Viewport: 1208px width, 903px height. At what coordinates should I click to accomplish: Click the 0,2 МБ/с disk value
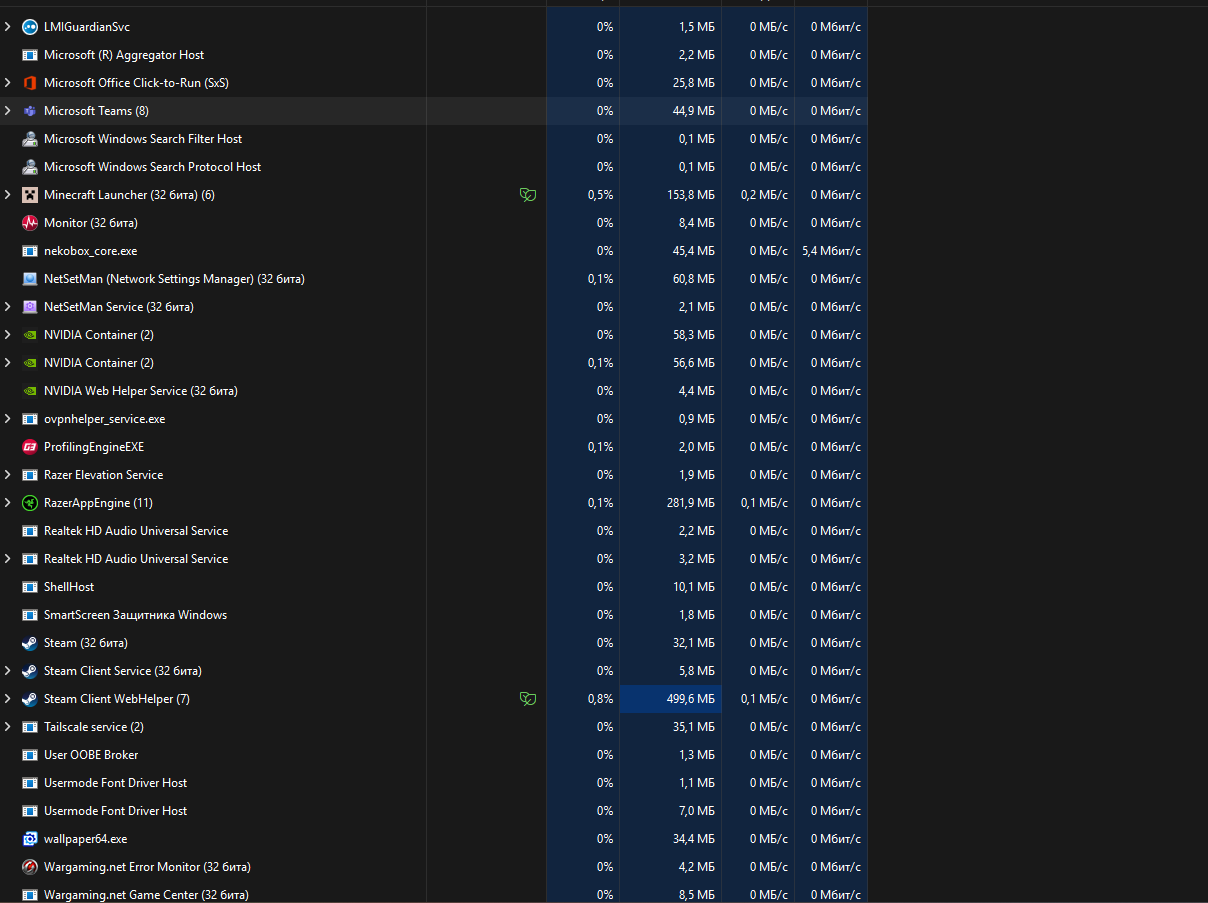pos(765,195)
